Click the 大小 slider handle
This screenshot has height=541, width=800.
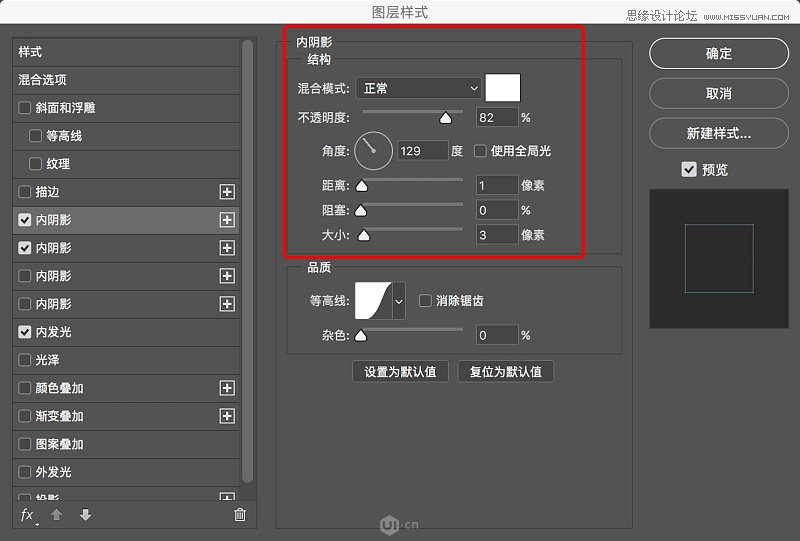(x=364, y=235)
